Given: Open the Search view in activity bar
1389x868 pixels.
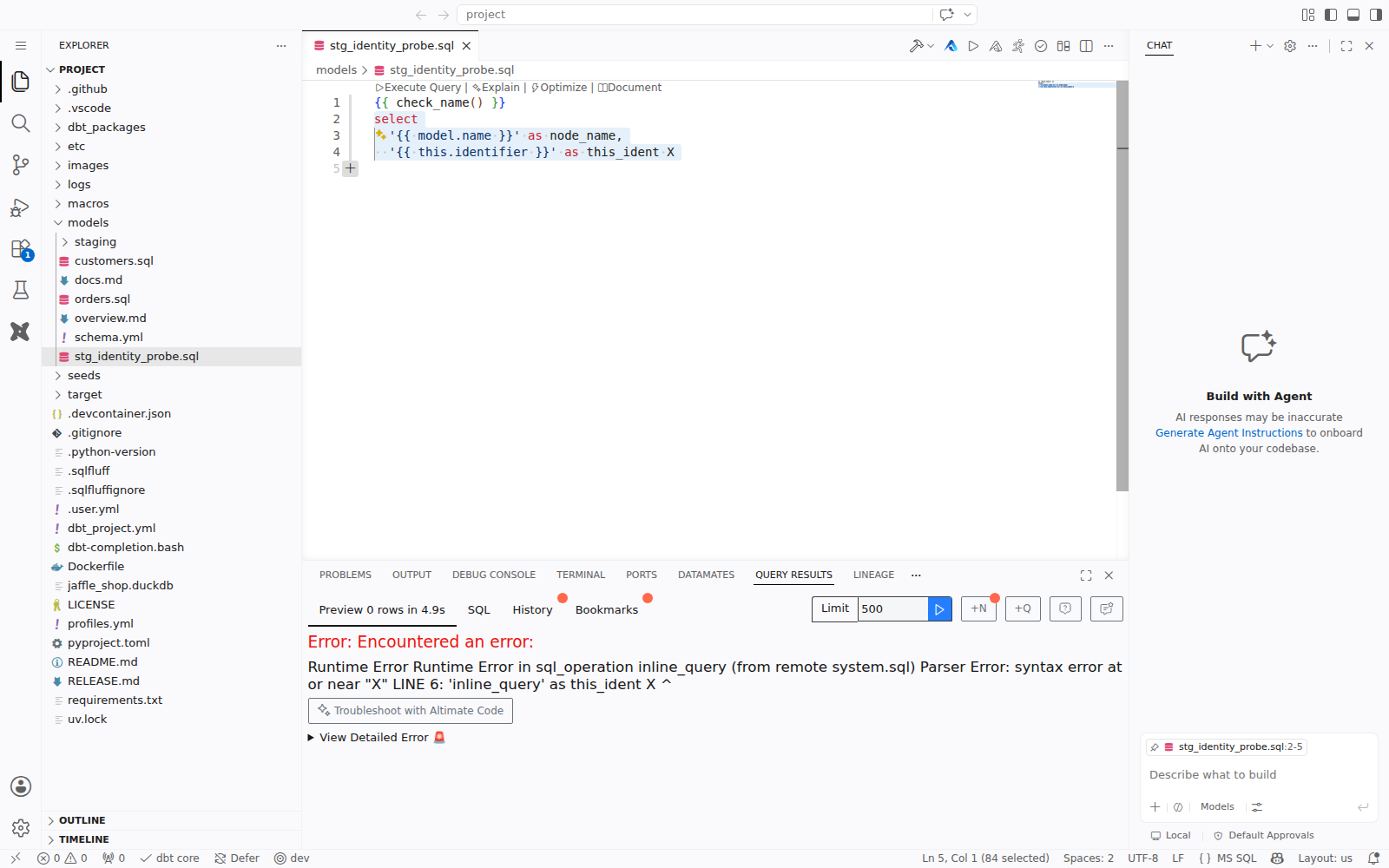Looking at the screenshot, I should [21, 123].
